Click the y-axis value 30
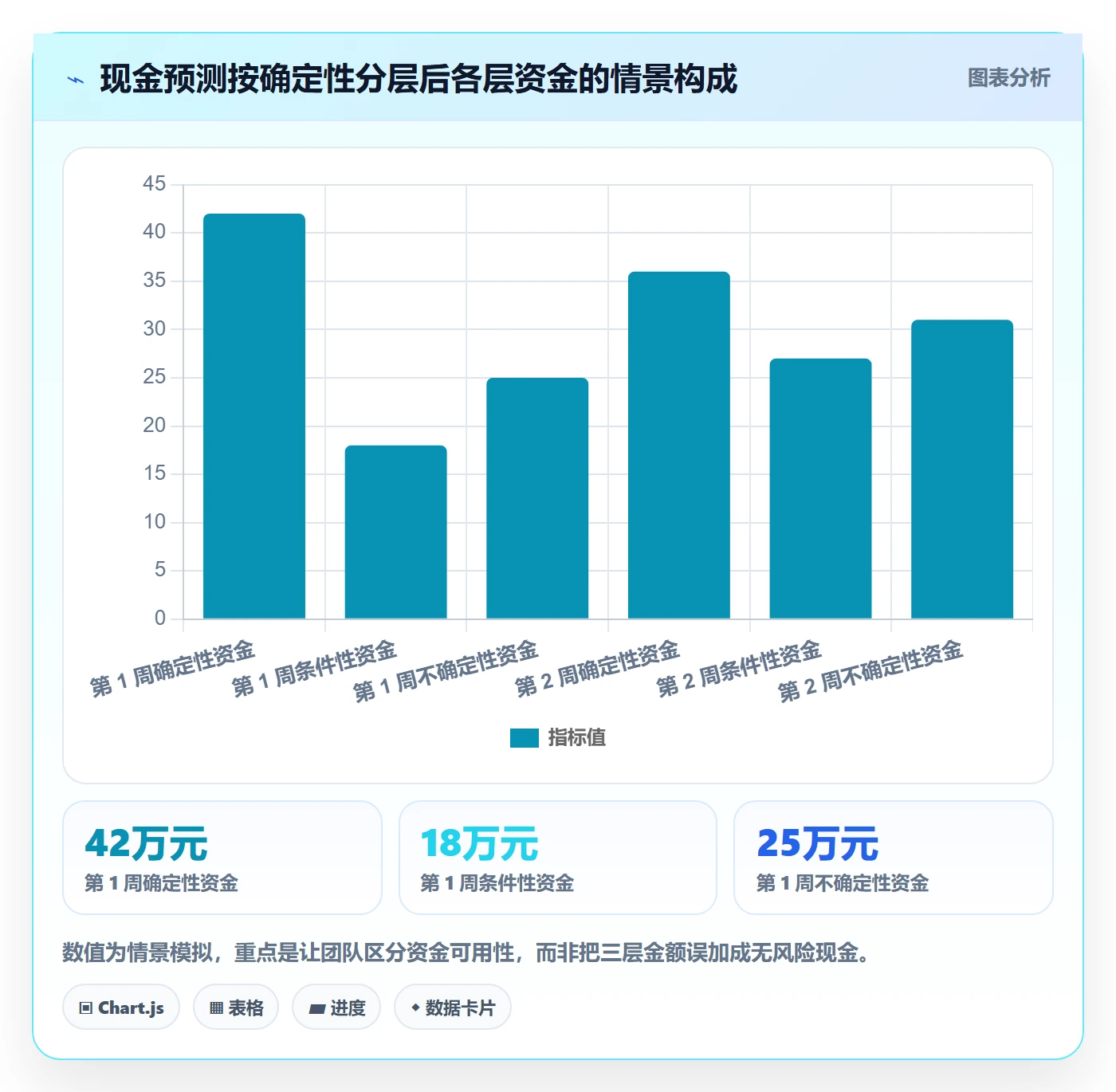Viewport: 1116px width, 1092px height. 154,328
